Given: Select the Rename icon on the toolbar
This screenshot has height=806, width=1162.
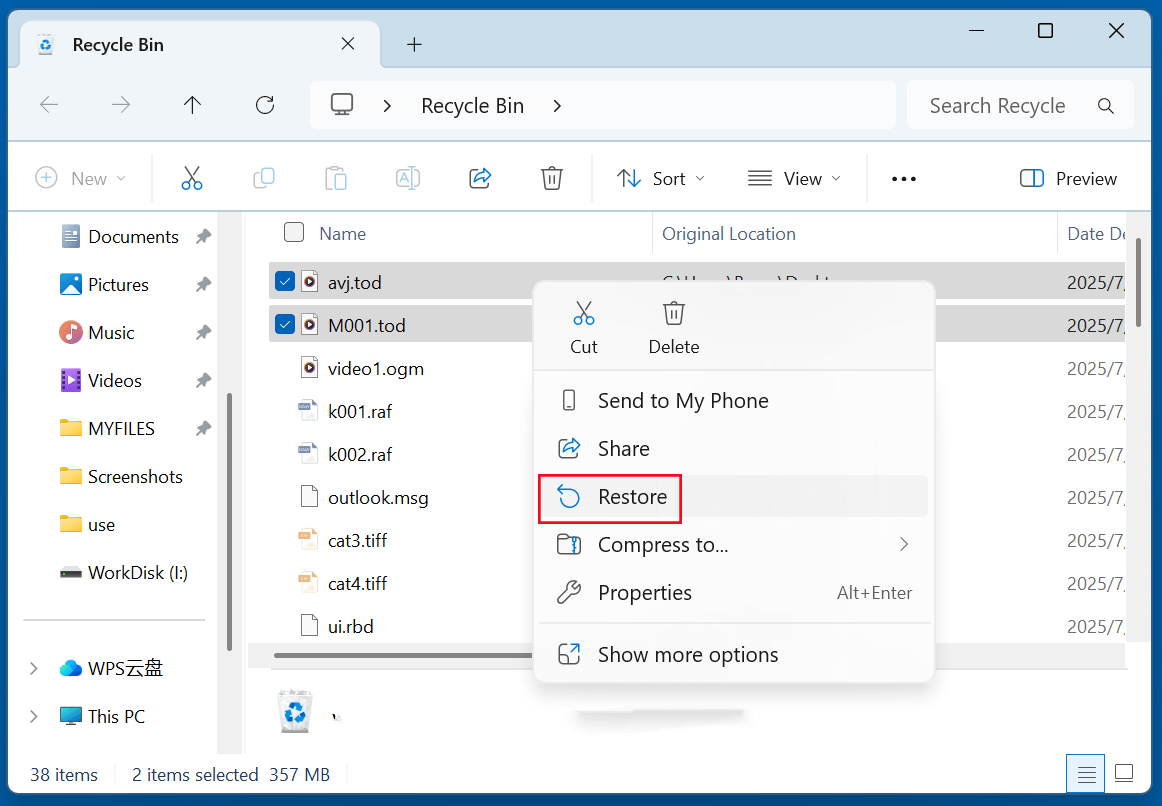Looking at the screenshot, I should point(407,178).
